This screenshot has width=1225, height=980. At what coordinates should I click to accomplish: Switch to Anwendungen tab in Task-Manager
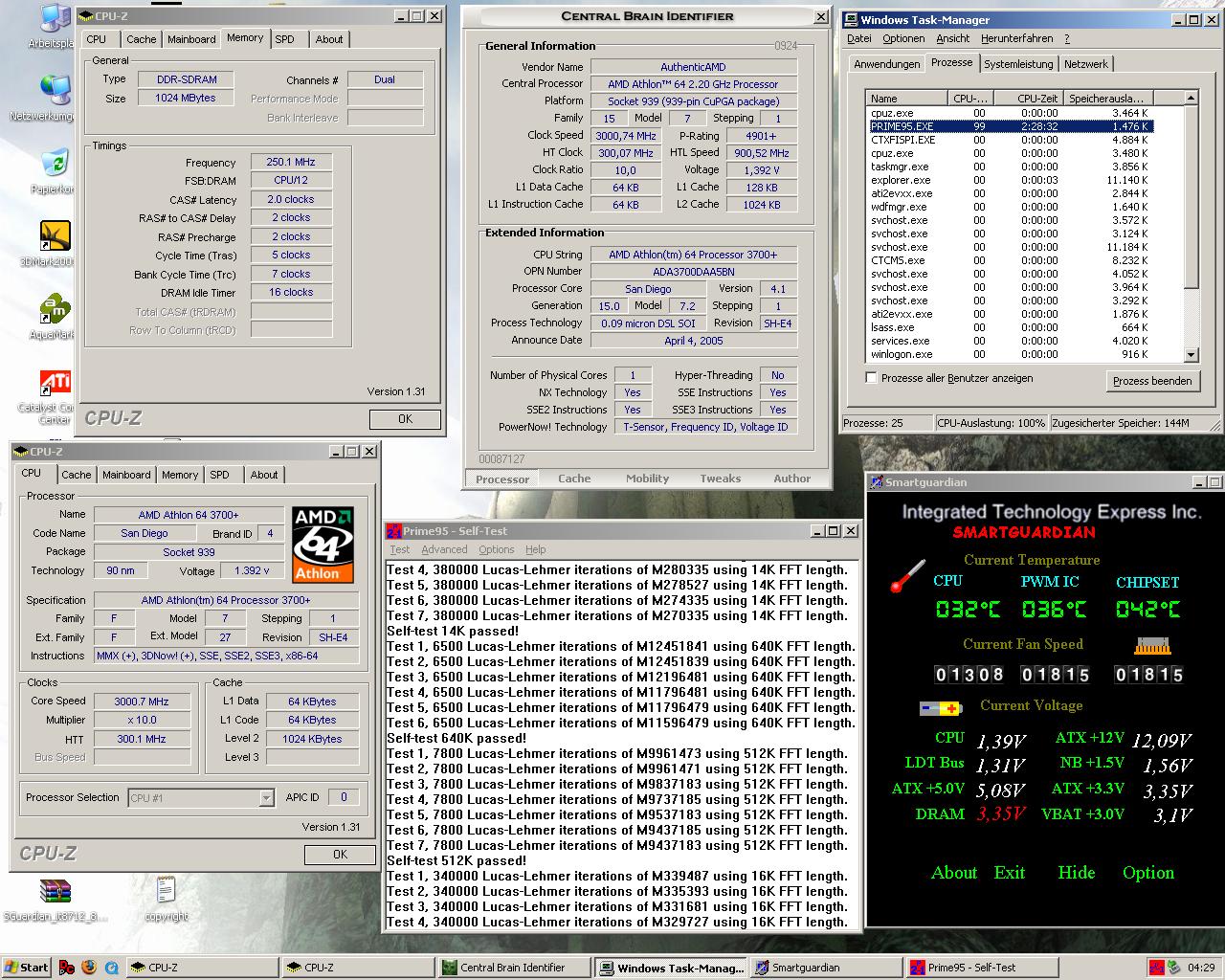coord(886,64)
